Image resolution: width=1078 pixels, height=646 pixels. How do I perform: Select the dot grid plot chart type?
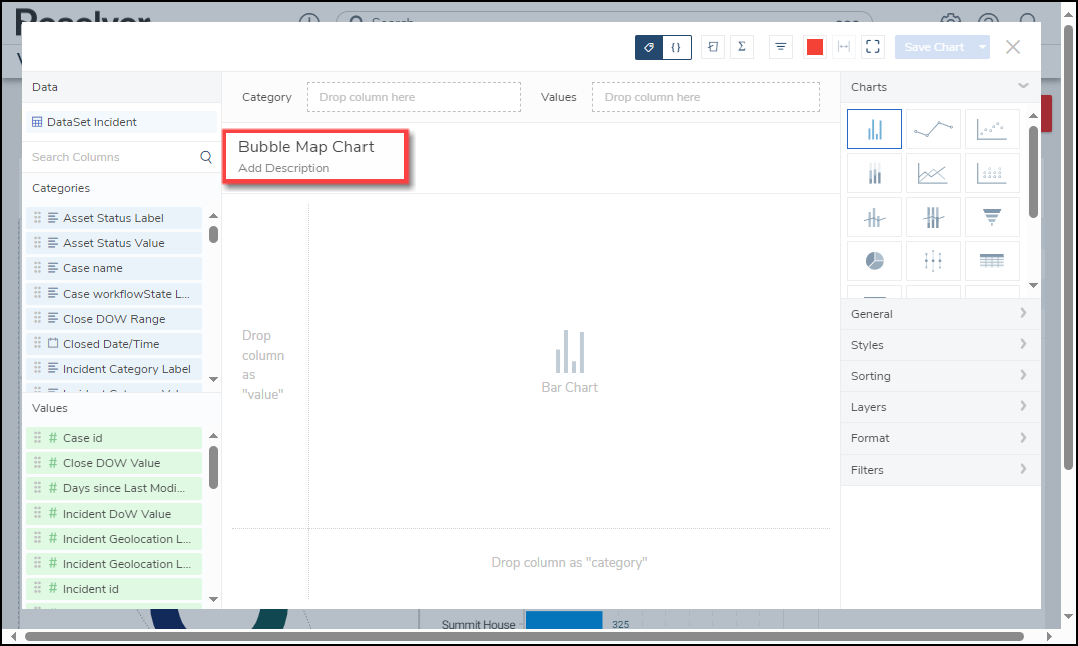tap(991, 172)
